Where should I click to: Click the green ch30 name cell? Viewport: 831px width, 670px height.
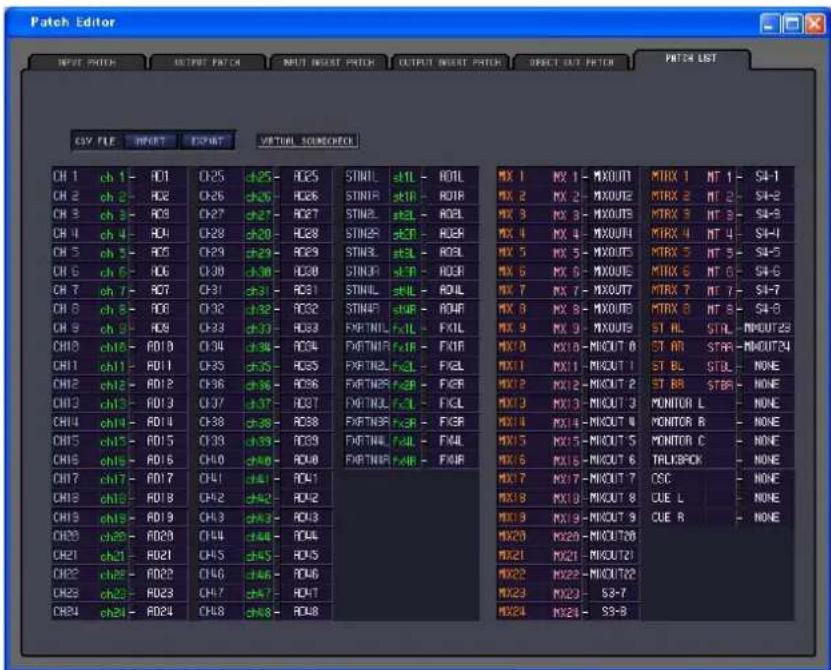(259, 271)
